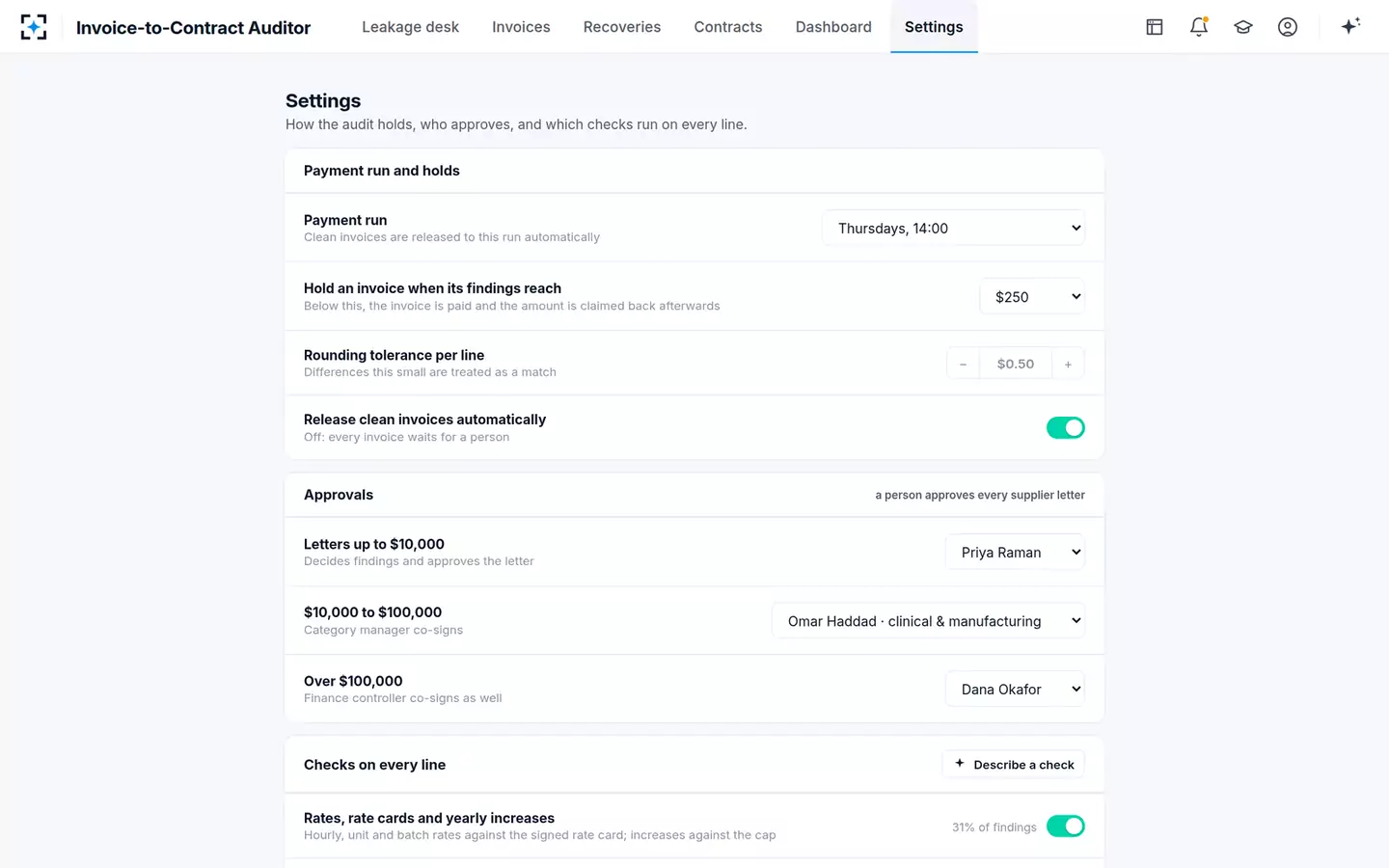Click 'a person approves every supplier letter' note

980,495
